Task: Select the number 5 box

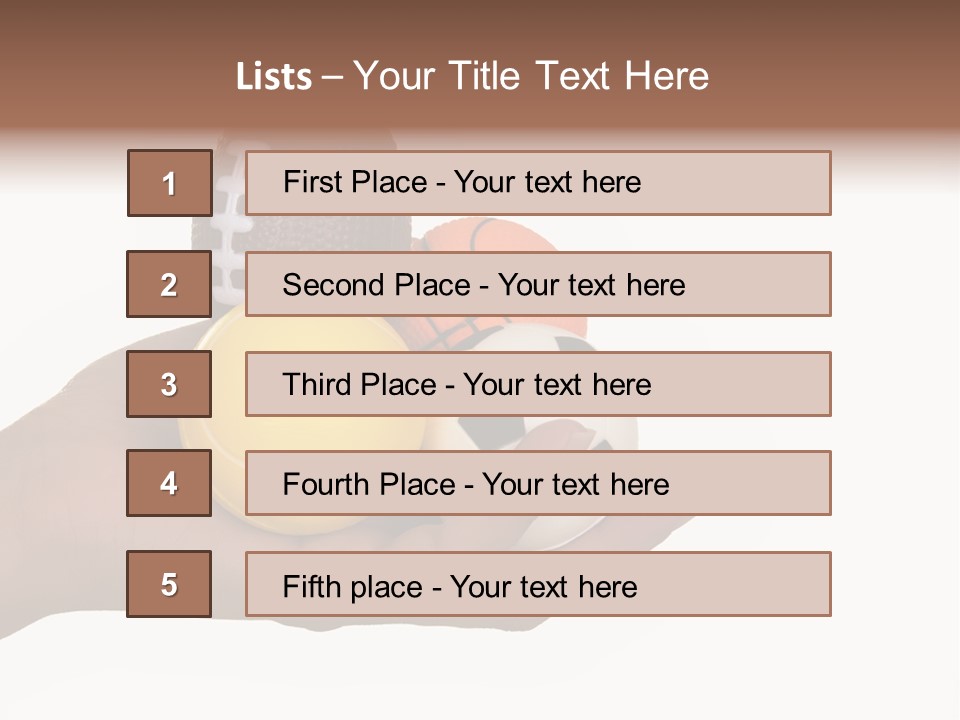Action: pyautogui.click(x=169, y=584)
